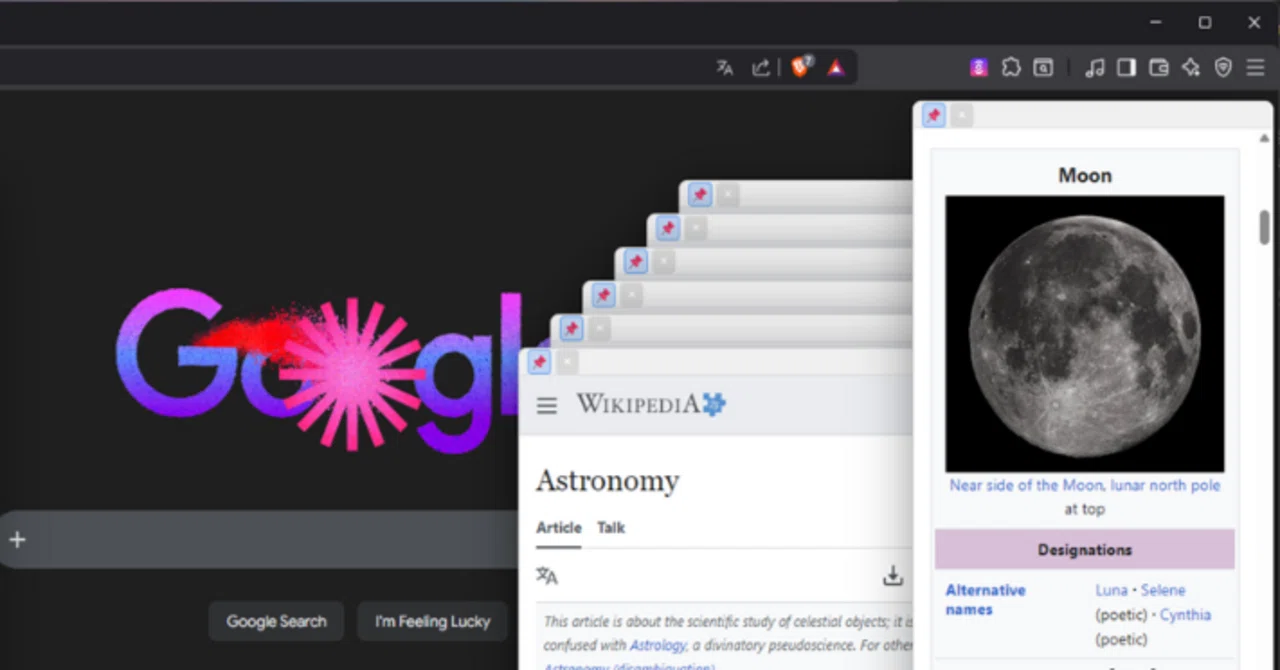
Task: Open the Brave Wallet icon
Action: pos(1159,68)
